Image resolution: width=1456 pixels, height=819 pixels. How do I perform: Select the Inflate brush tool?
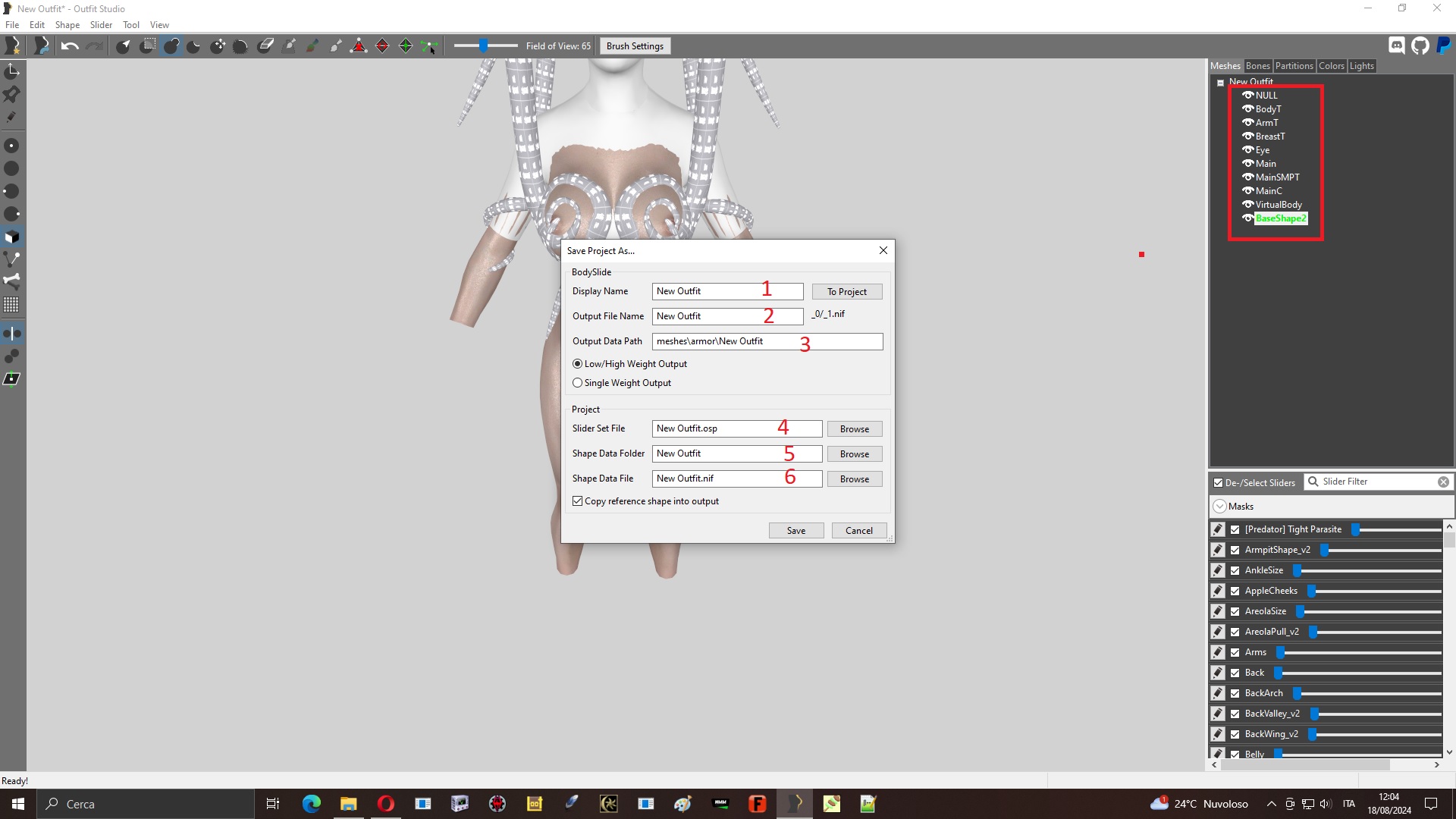click(171, 46)
